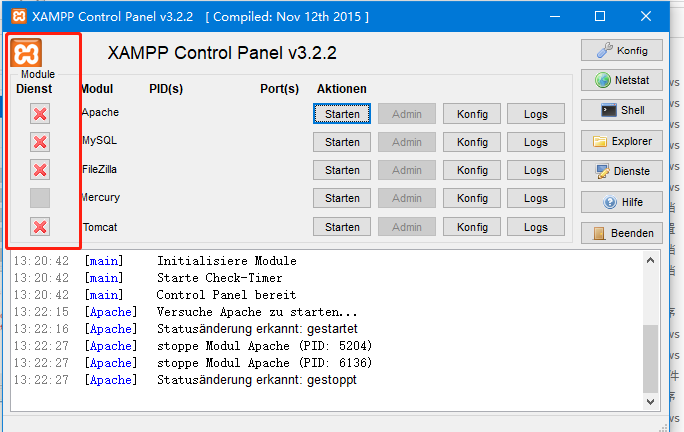This screenshot has width=684, height=432.
Task: Start the Mercury module
Action: coord(342,198)
